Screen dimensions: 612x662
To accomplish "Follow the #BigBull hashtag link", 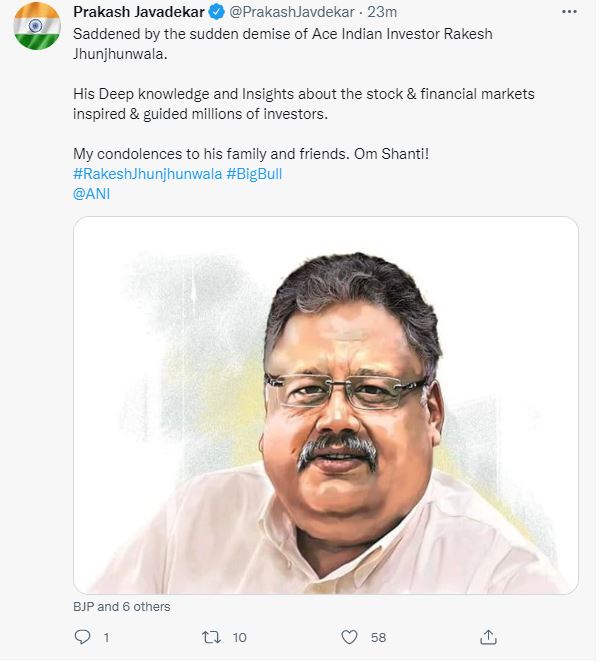I will coord(261,174).
